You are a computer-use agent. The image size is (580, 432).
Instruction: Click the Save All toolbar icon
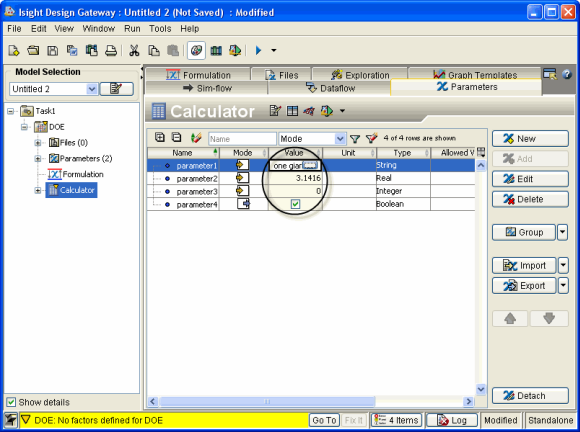(x=72, y=50)
